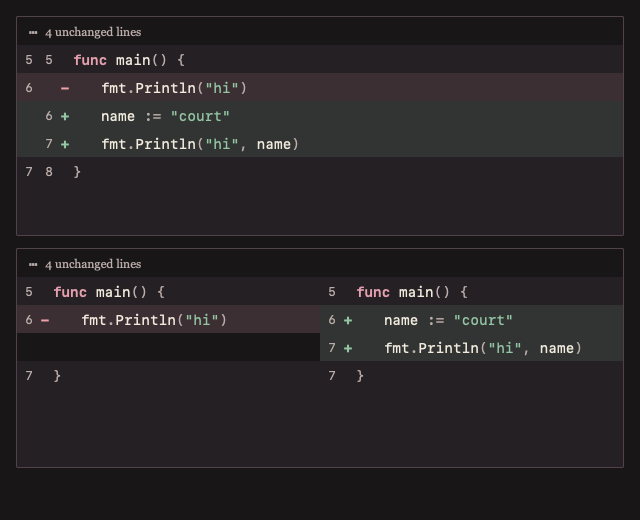Screen dimensions: 640x520
Task: Select the added name := "court" line in the unified diff
Action: point(320,116)
